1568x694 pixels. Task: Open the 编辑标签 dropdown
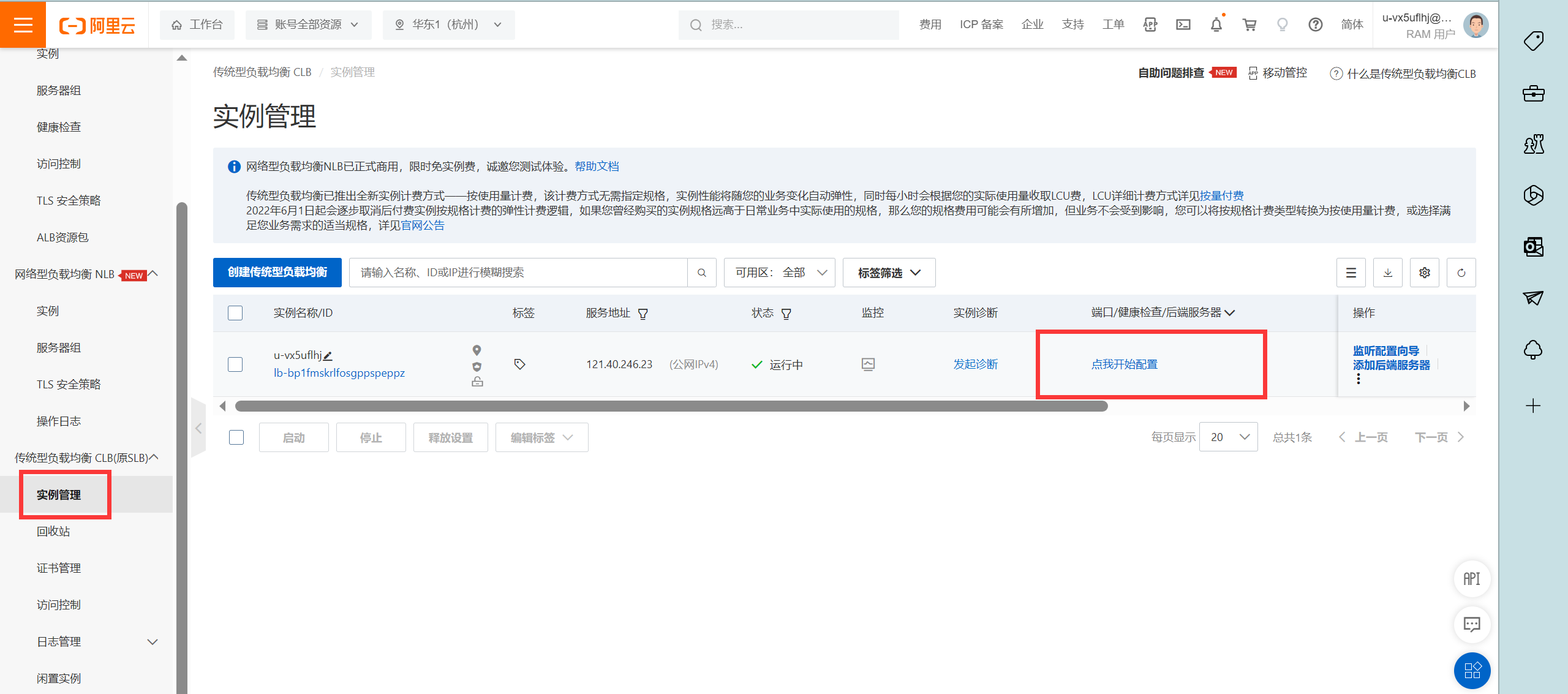[x=541, y=437]
